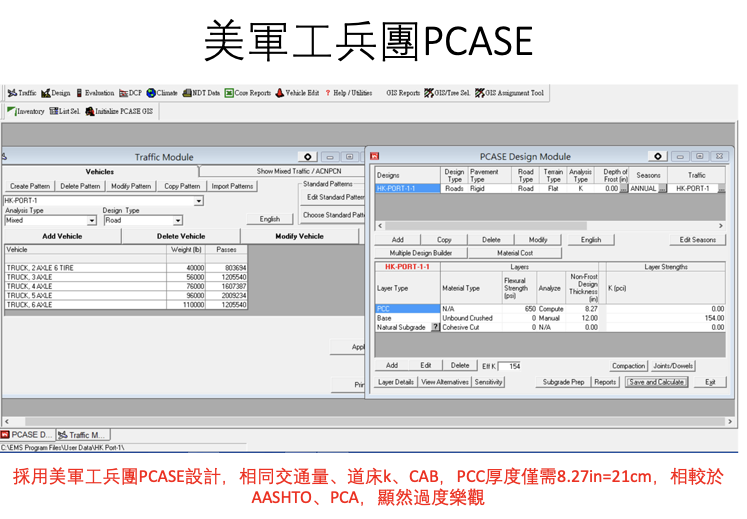This screenshot has height=519, width=747.
Task: Select TRUCK, 2 AXLE 6 TIRE row
Action: [x=126, y=268]
